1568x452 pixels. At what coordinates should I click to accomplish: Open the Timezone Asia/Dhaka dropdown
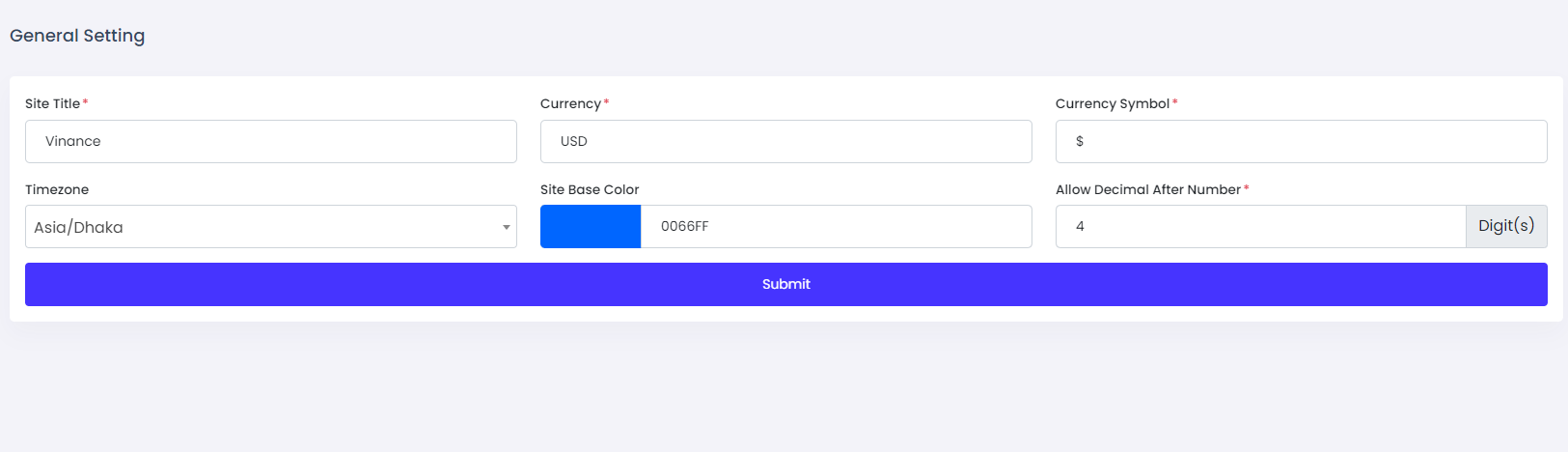[x=261, y=227]
